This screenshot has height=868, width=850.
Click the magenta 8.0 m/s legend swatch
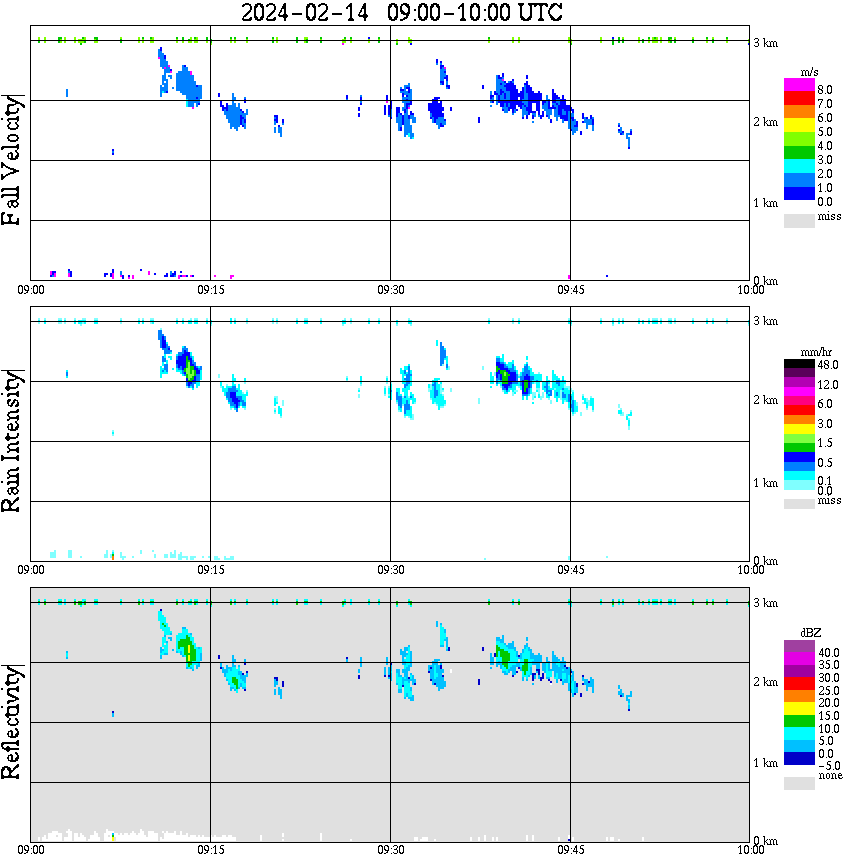click(x=799, y=85)
